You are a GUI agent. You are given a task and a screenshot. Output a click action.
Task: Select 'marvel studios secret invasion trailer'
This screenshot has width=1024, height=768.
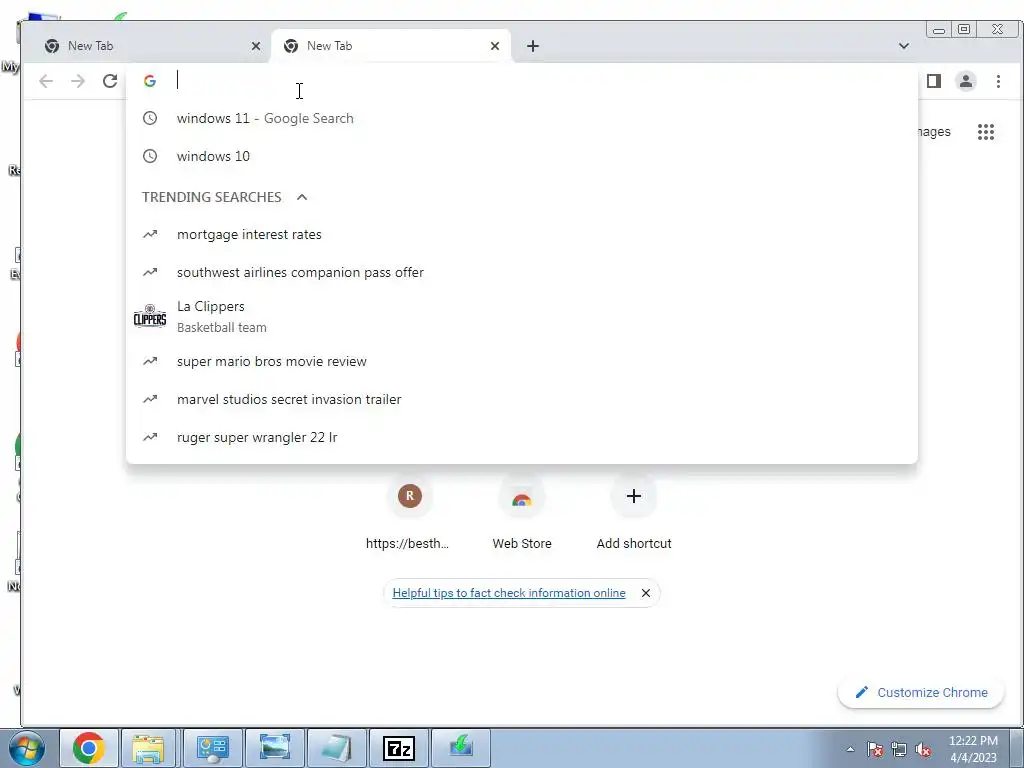521,399
